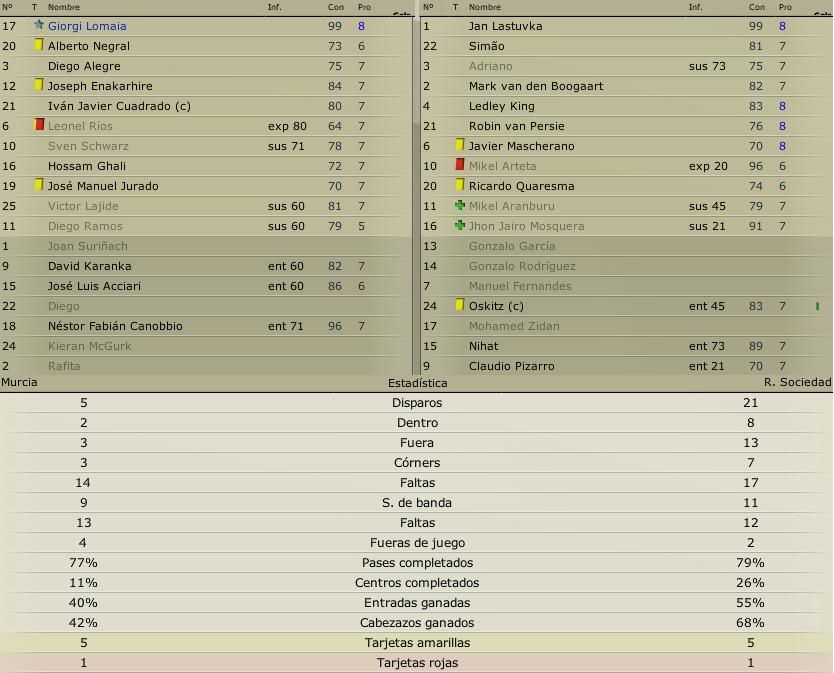Sort R. Sociedad list by Con header
This screenshot has height=673, width=834.
[756, 7]
